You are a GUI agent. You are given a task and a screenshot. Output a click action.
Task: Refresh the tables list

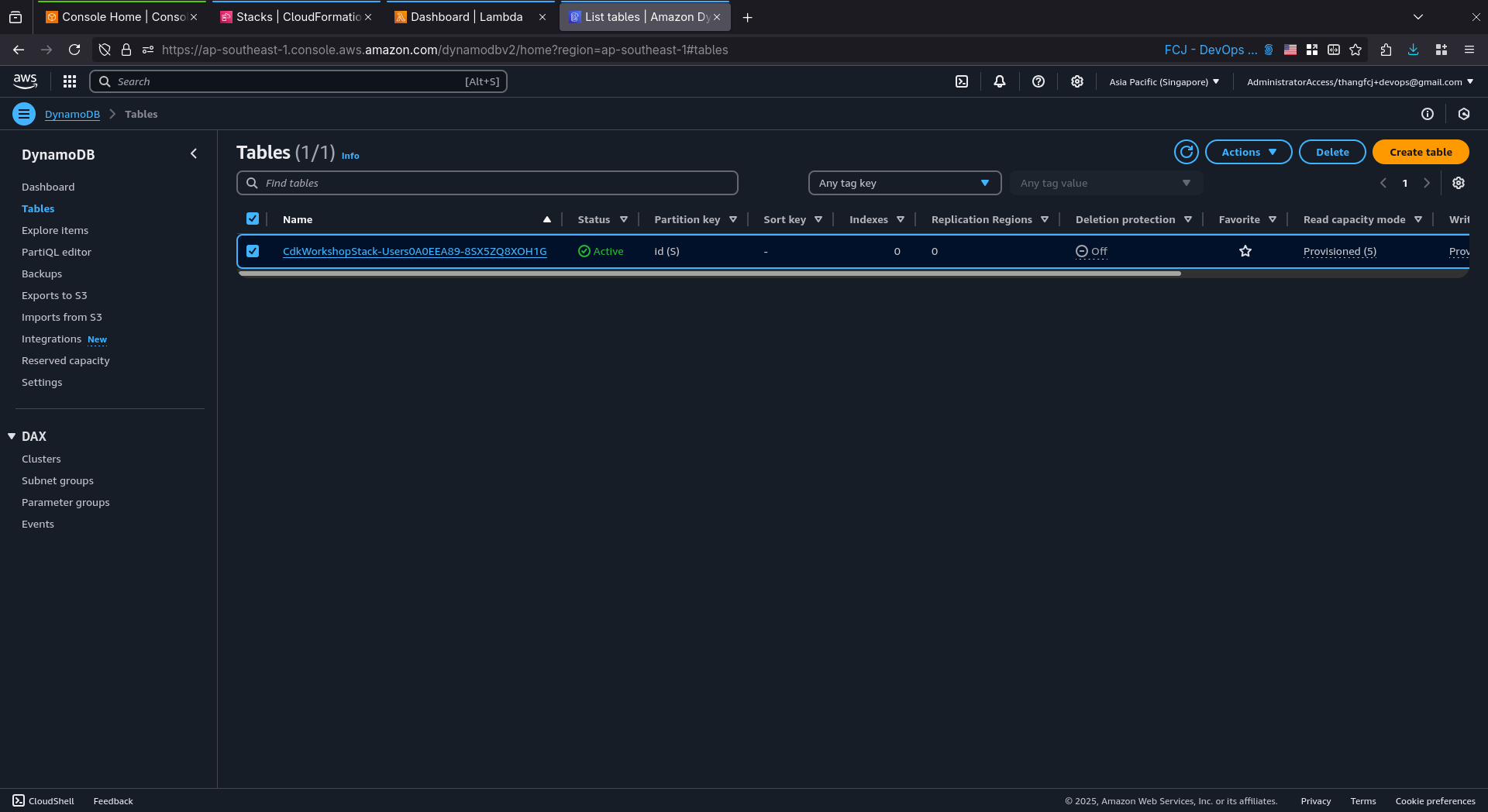[x=1187, y=152]
